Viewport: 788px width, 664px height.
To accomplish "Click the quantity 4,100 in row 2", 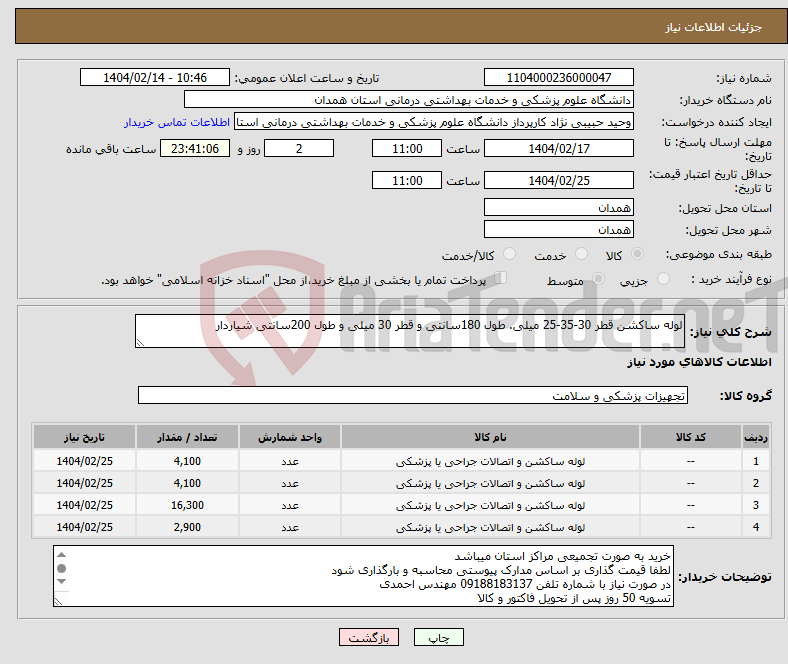I will 187,483.
